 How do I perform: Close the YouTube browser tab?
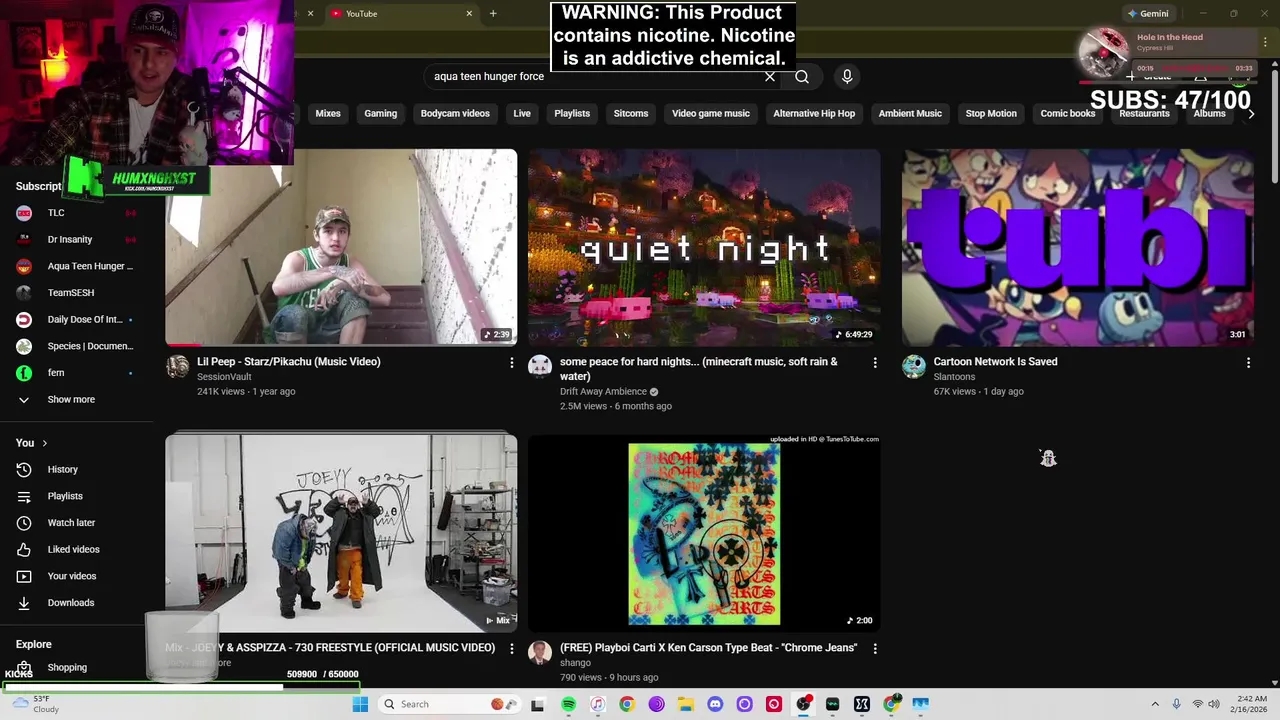[x=469, y=13]
